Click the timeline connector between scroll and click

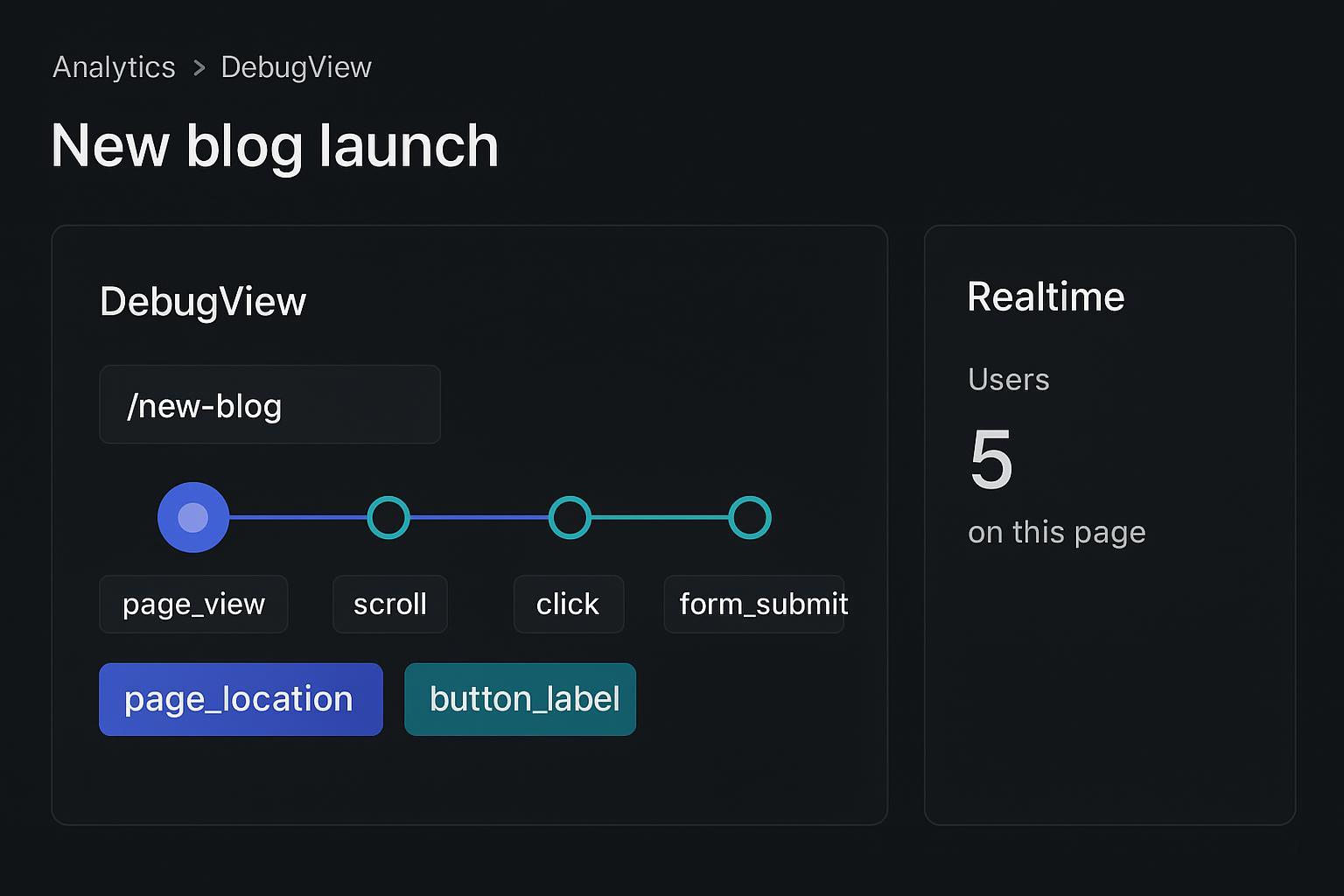479,517
